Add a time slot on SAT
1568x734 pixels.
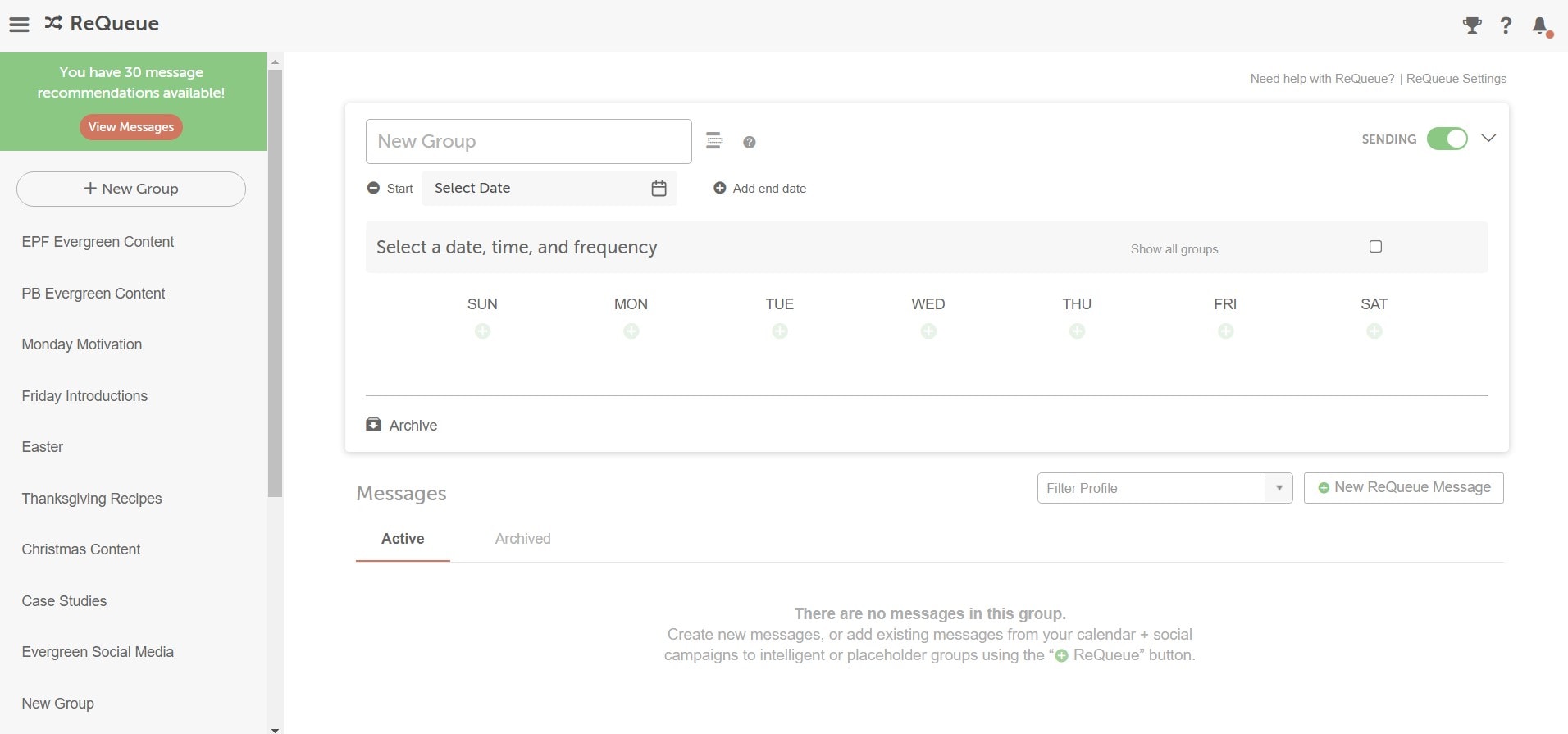[1374, 331]
